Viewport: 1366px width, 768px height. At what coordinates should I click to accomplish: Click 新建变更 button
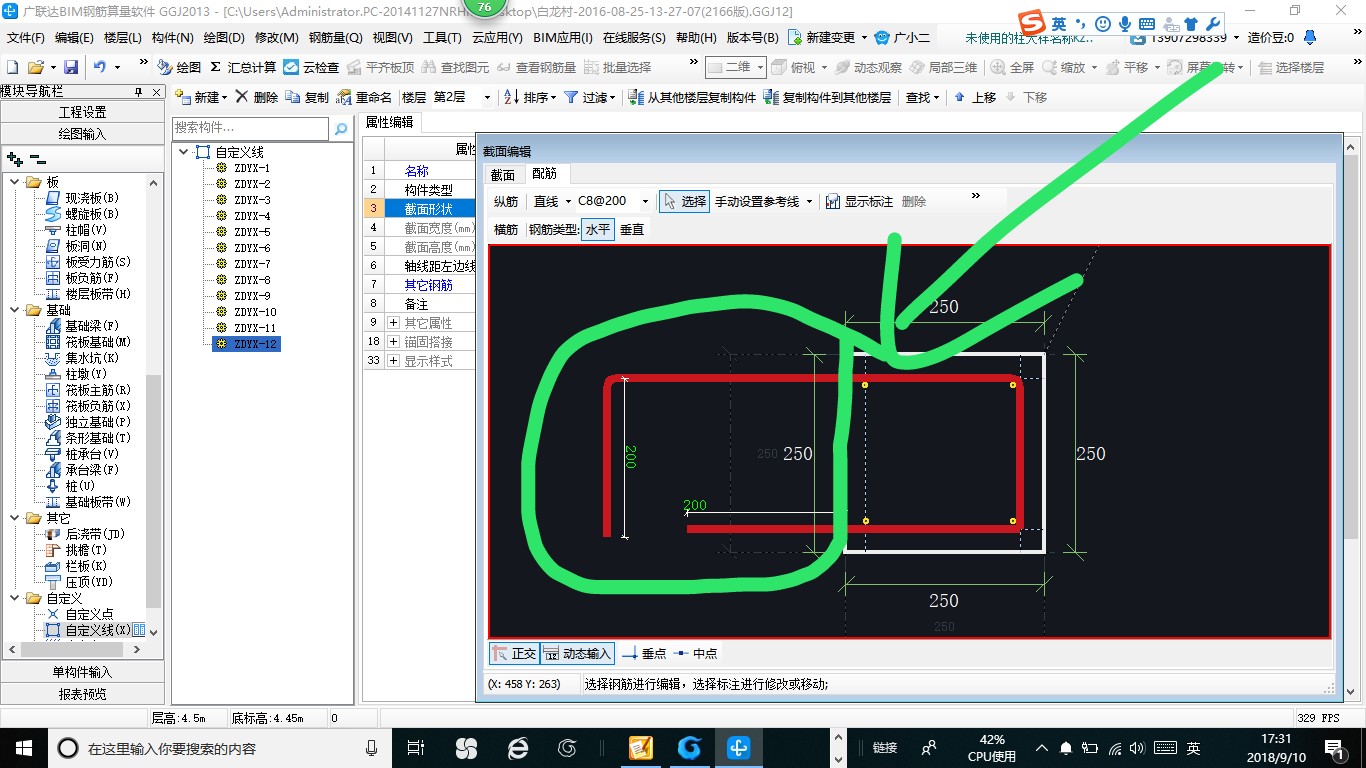coord(829,37)
